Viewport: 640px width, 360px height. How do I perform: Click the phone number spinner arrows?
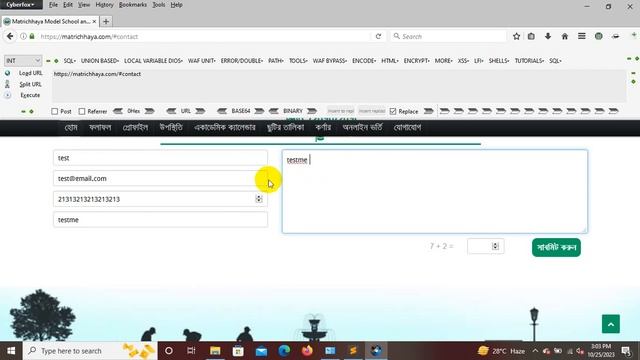point(259,199)
